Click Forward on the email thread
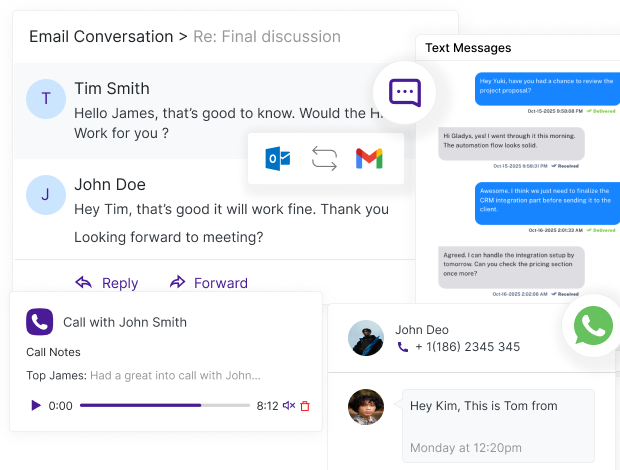The image size is (620, 470). [x=209, y=283]
